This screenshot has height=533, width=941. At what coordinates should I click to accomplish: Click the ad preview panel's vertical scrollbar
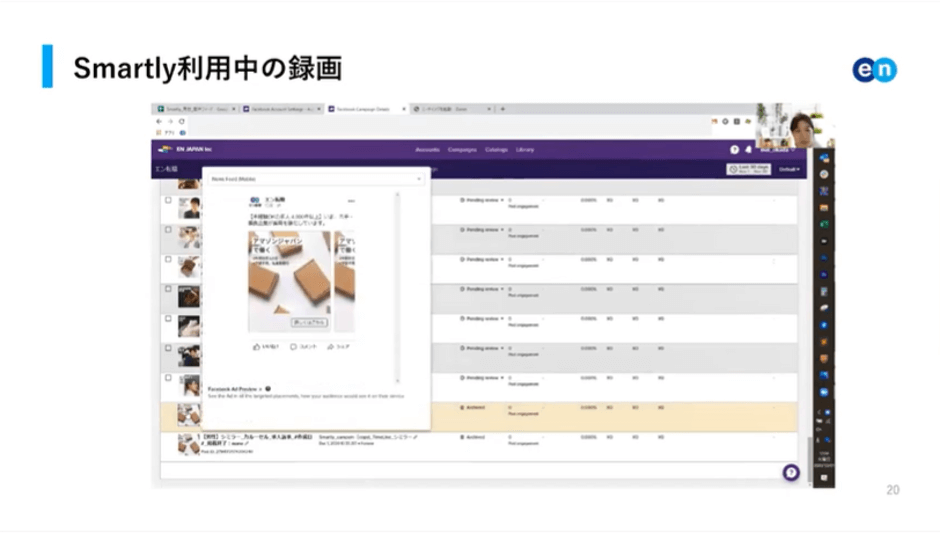[x=397, y=287]
